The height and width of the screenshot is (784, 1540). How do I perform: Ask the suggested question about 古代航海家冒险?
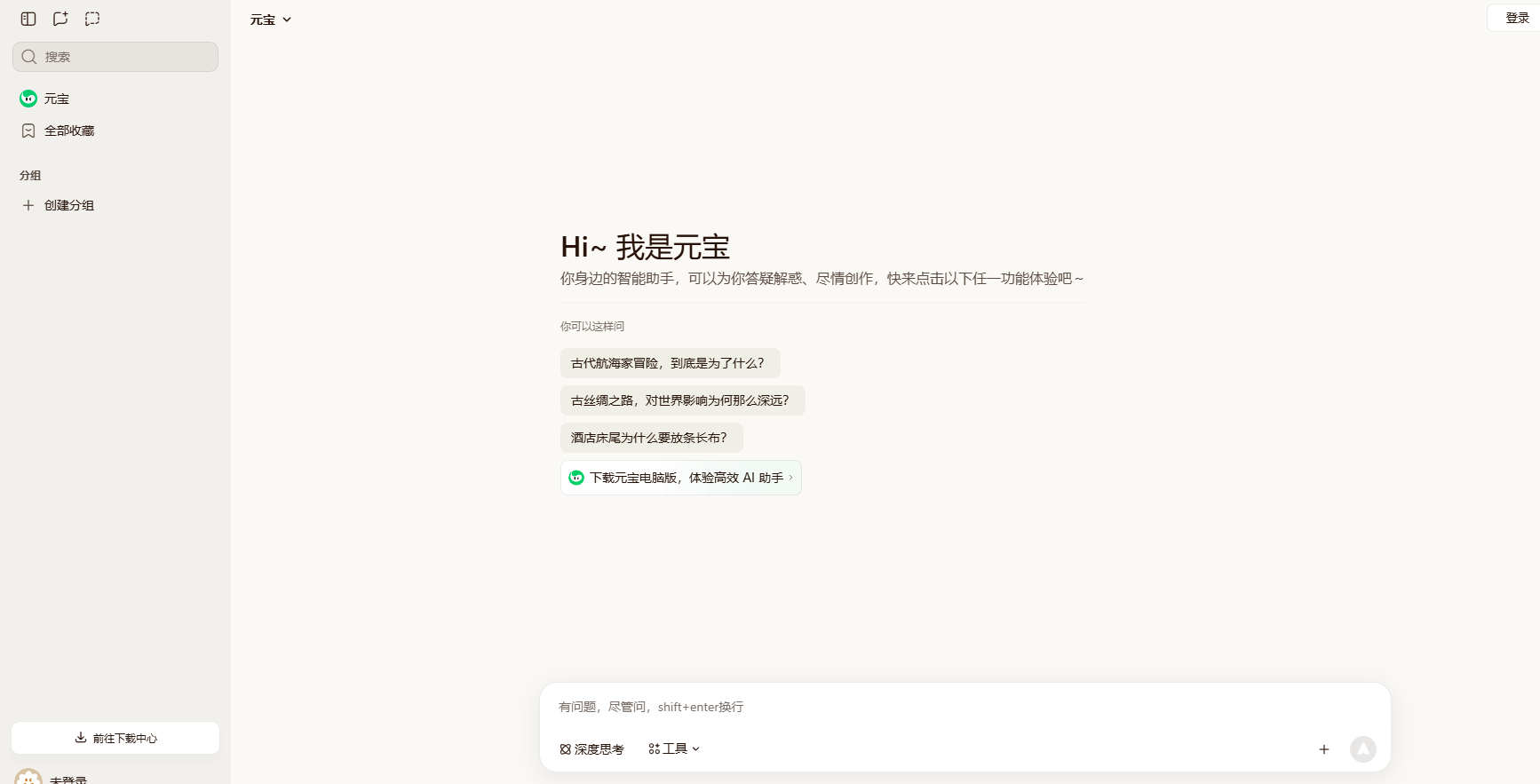(x=670, y=363)
